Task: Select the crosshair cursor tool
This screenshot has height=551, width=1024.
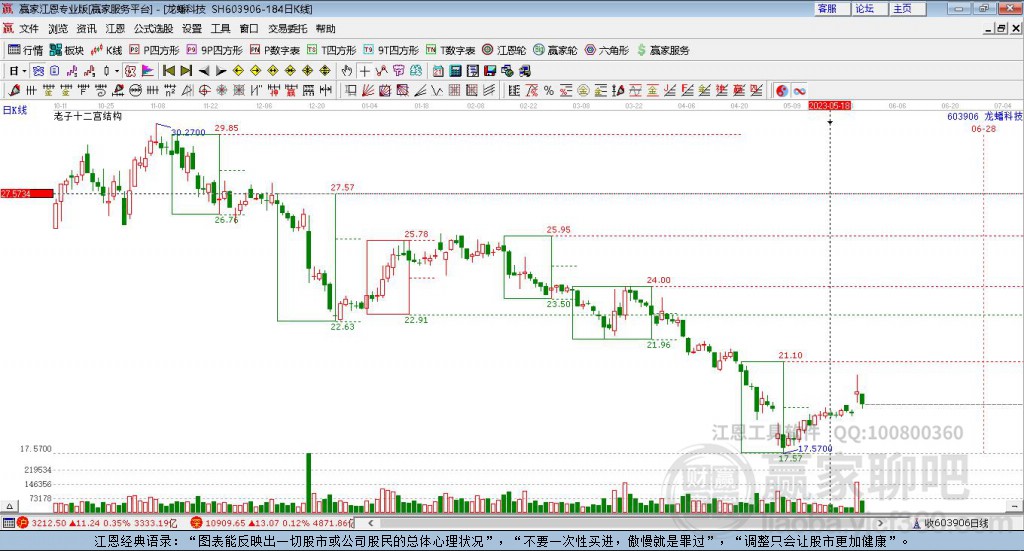Action: coord(364,71)
